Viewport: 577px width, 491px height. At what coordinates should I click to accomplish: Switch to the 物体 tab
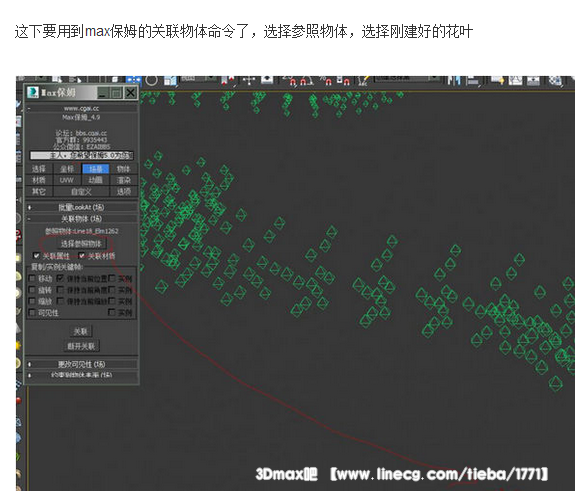[x=124, y=169]
